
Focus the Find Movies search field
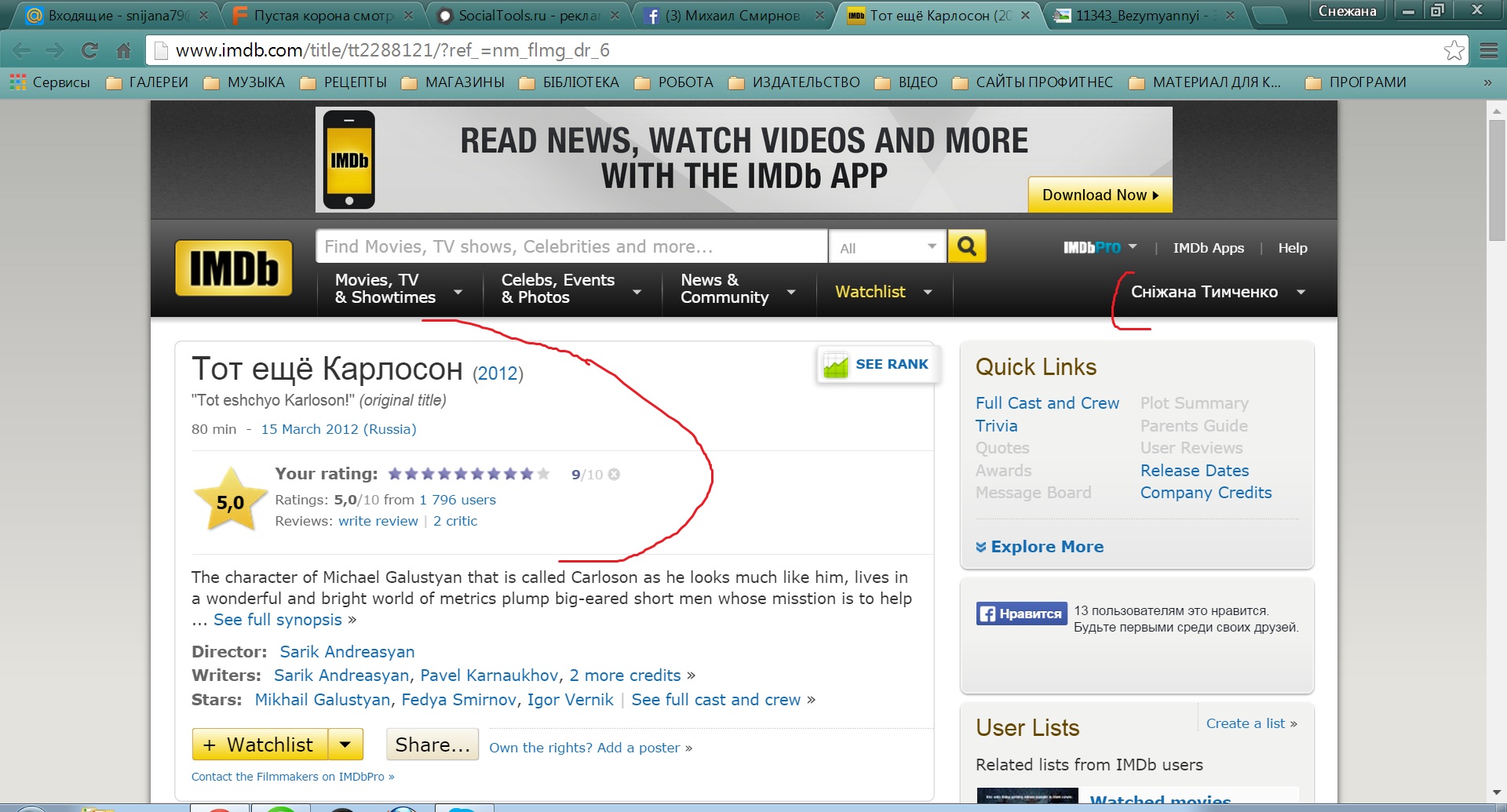pyautogui.click(x=571, y=246)
